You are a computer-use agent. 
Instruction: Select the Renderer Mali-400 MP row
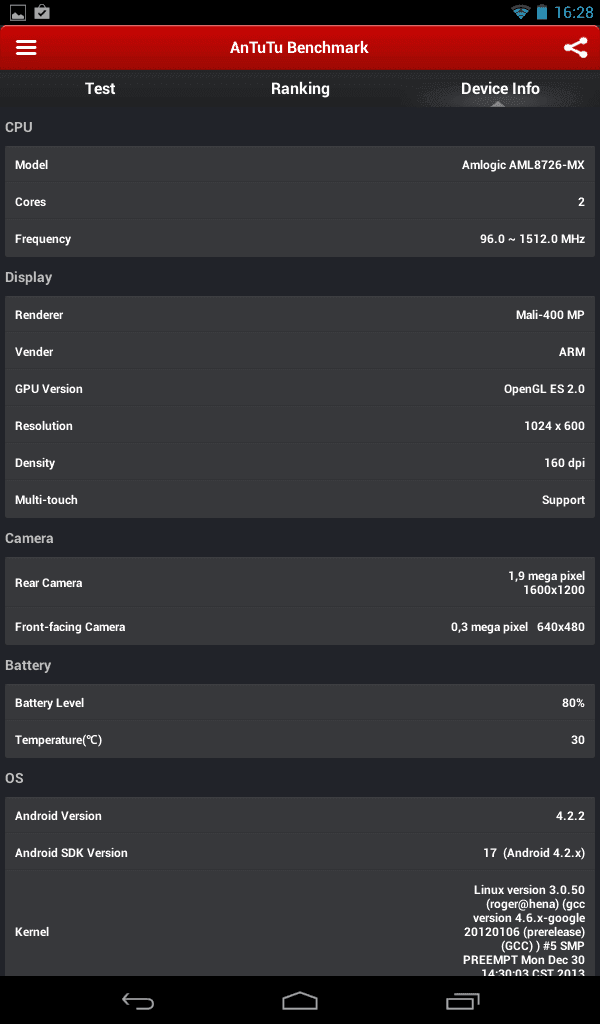(x=300, y=315)
